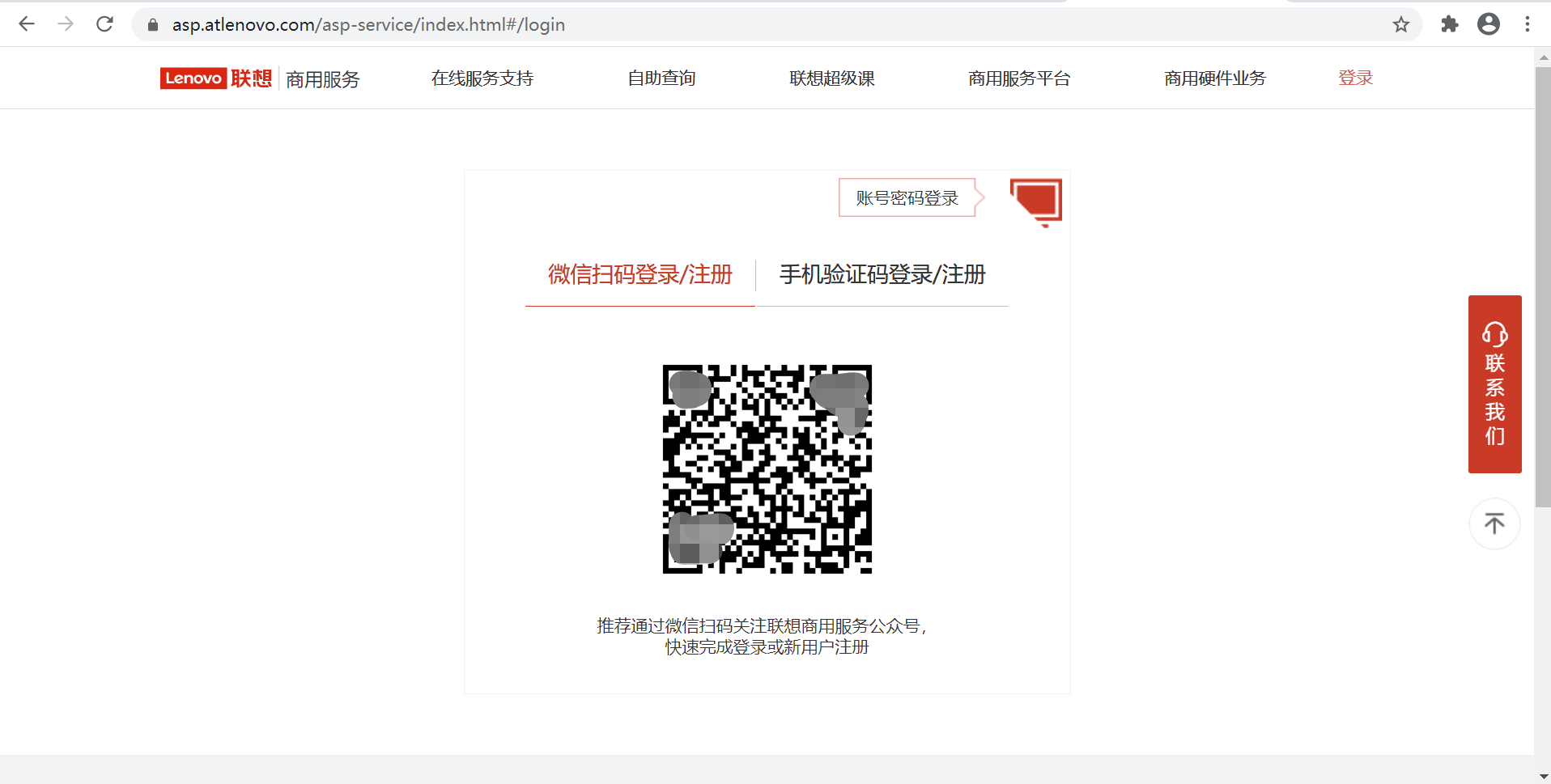Switch to 手机验证码登录/注册 tab
This screenshot has width=1551, height=784.
(882, 275)
